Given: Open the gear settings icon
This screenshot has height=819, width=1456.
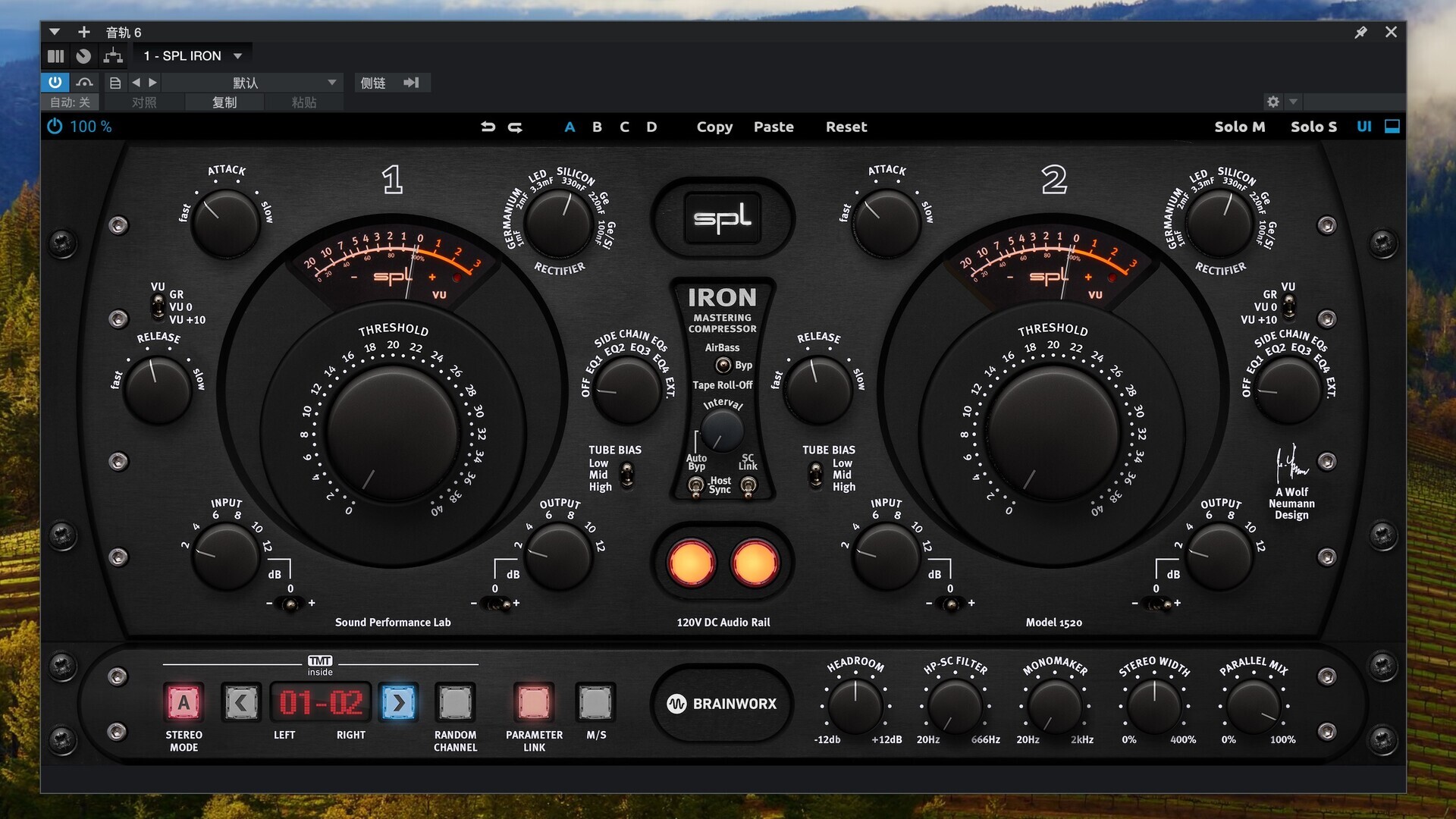Looking at the screenshot, I should coord(1273,102).
